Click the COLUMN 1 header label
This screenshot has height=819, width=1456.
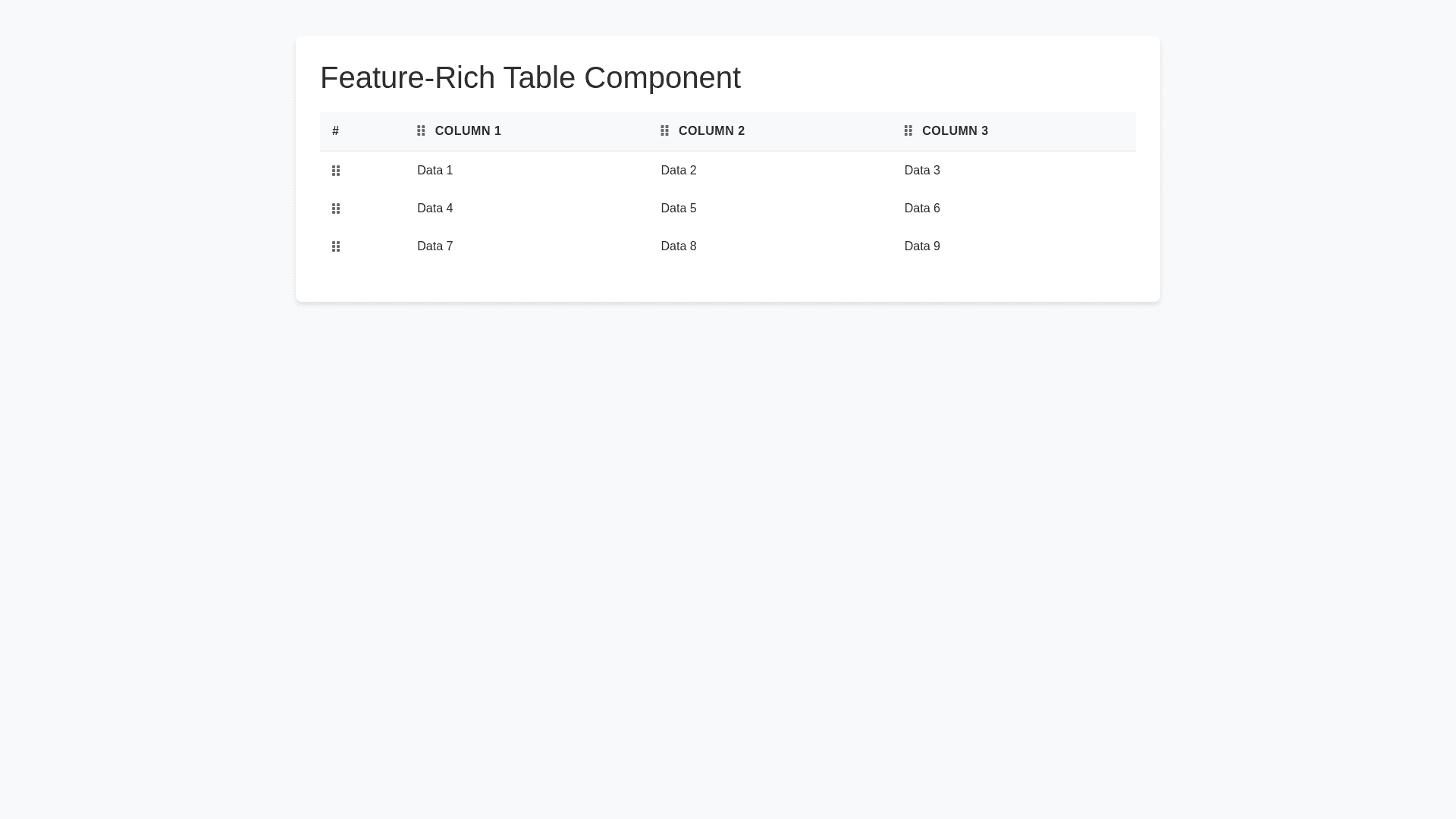point(468,131)
